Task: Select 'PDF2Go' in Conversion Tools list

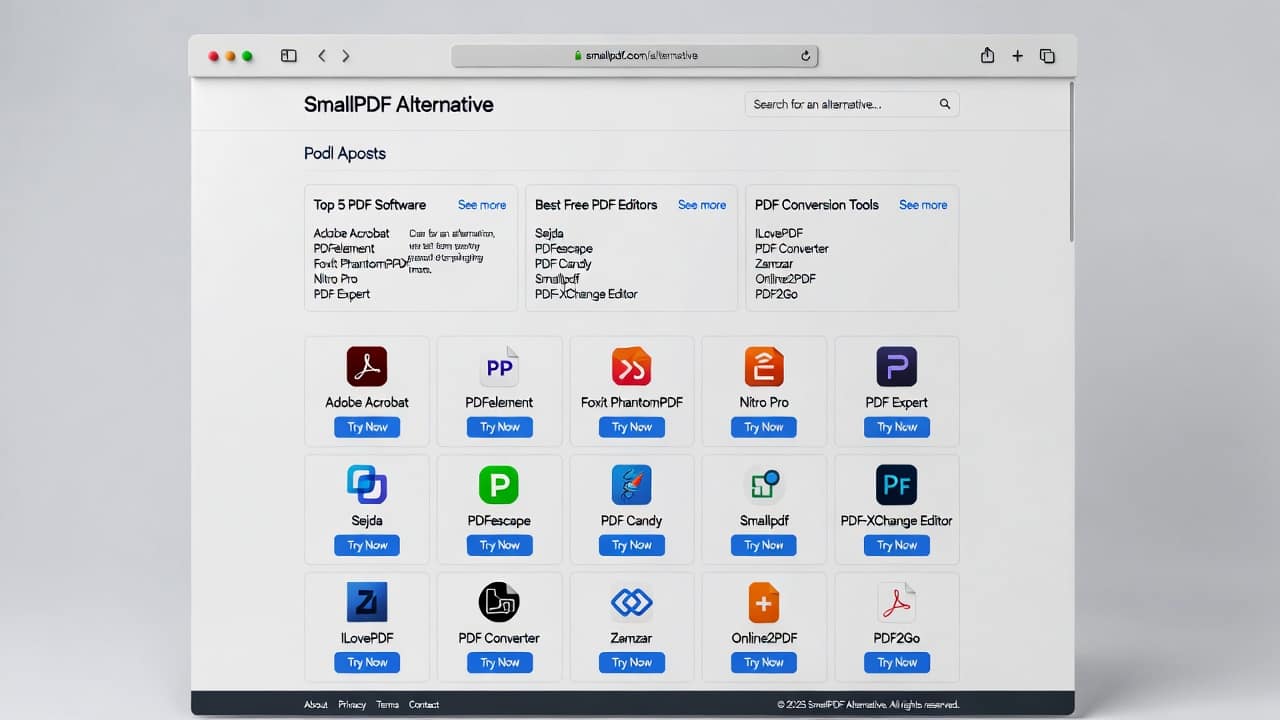Action: [777, 294]
